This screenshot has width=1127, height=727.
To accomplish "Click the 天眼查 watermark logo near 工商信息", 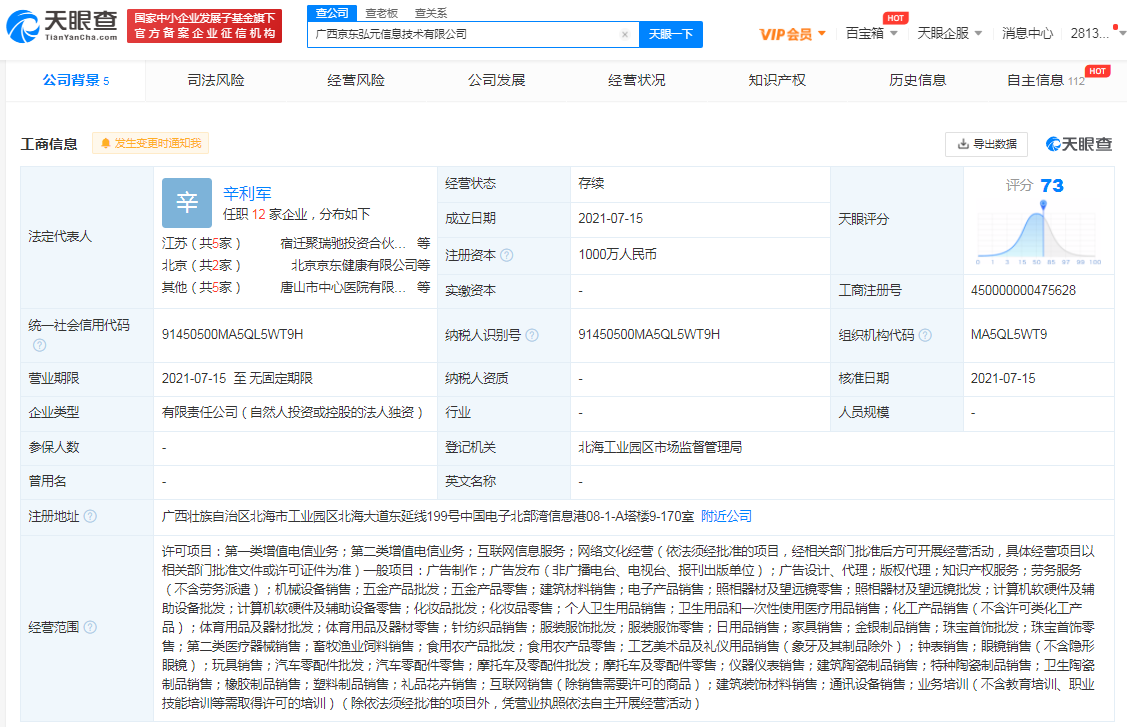I will [x=1077, y=145].
